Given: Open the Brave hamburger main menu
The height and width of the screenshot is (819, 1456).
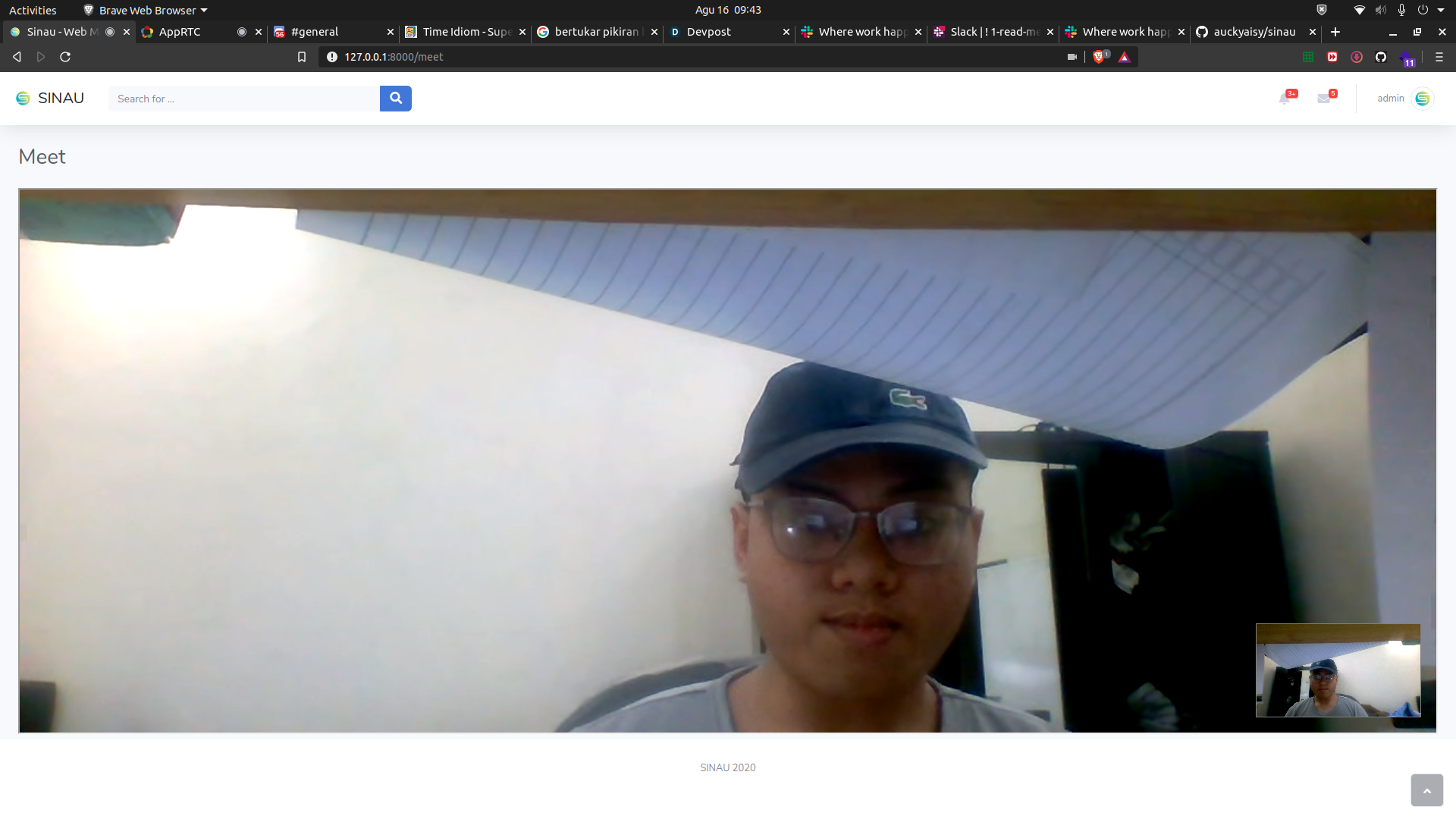Looking at the screenshot, I should [1439, 57].
